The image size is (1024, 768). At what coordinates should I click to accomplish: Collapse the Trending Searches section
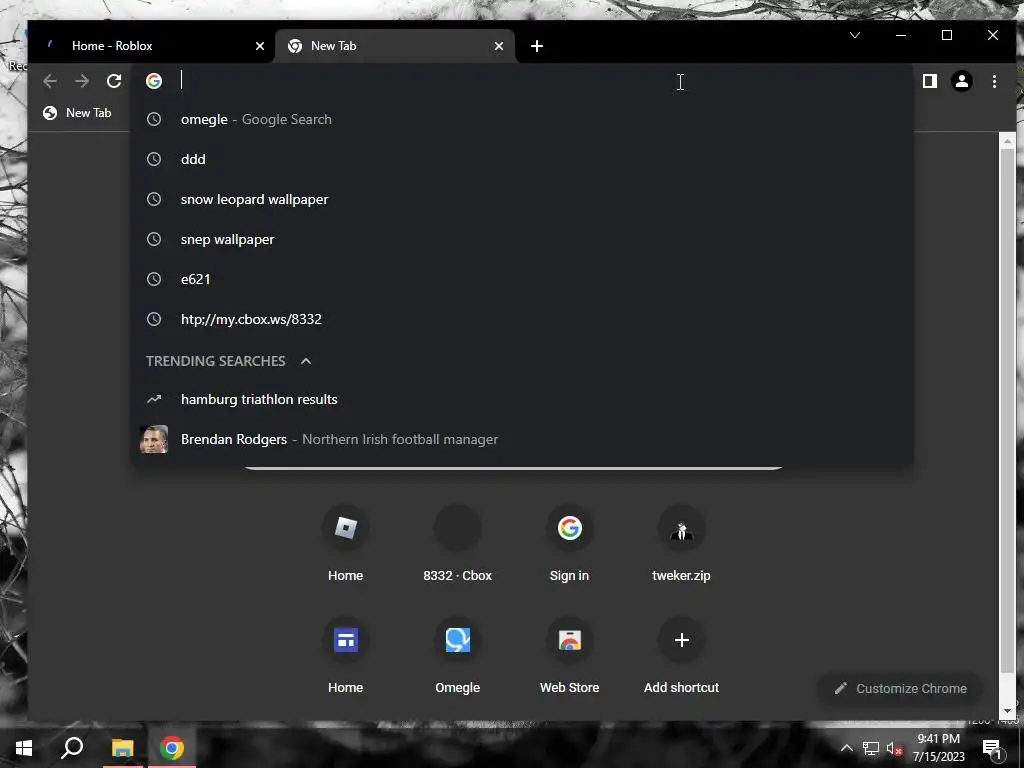[306, 361]
